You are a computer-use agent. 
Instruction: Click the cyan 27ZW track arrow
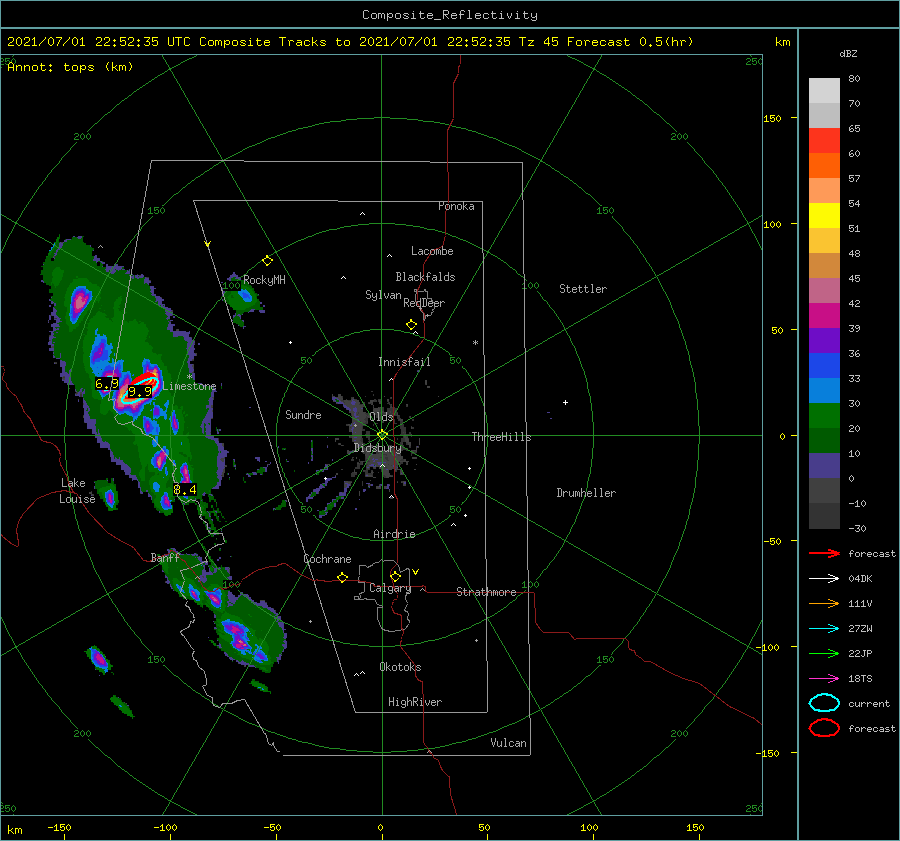[824, 629]
